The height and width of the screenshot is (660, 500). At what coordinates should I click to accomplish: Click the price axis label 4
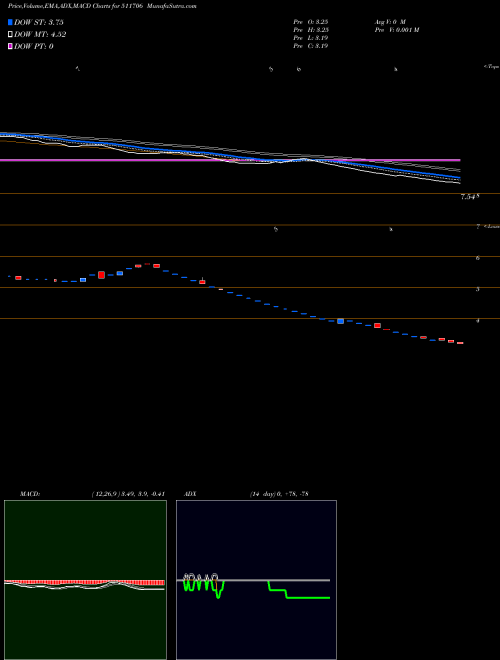(478, 321)
